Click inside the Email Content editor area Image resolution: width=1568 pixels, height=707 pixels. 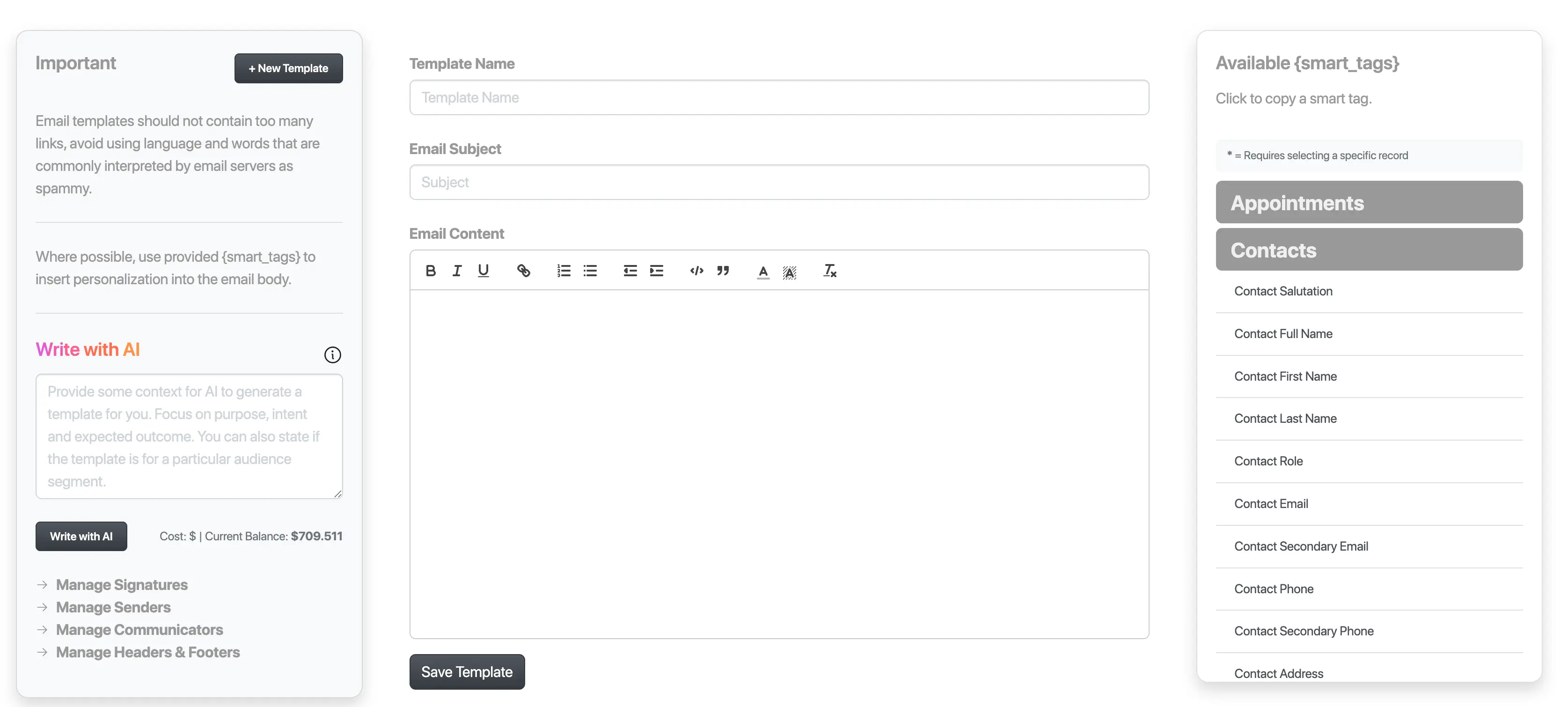(x=779, y=464)
